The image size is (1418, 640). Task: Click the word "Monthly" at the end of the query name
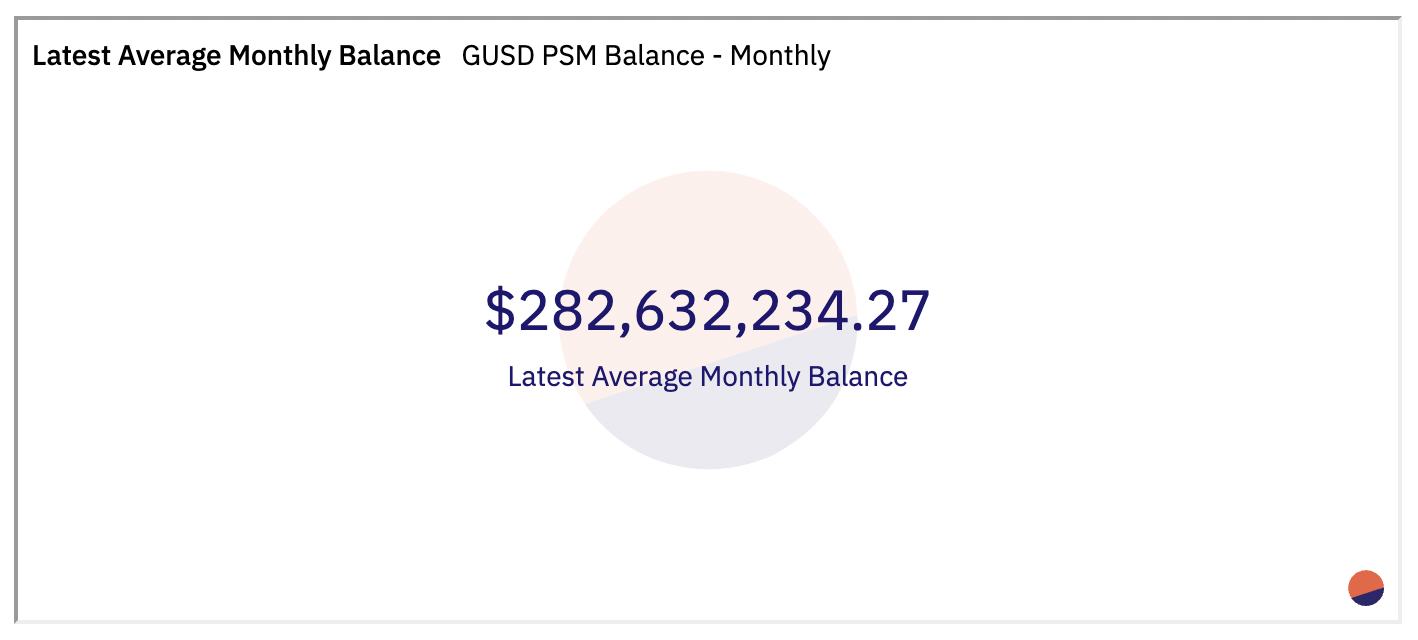click(x=780, y=56)
